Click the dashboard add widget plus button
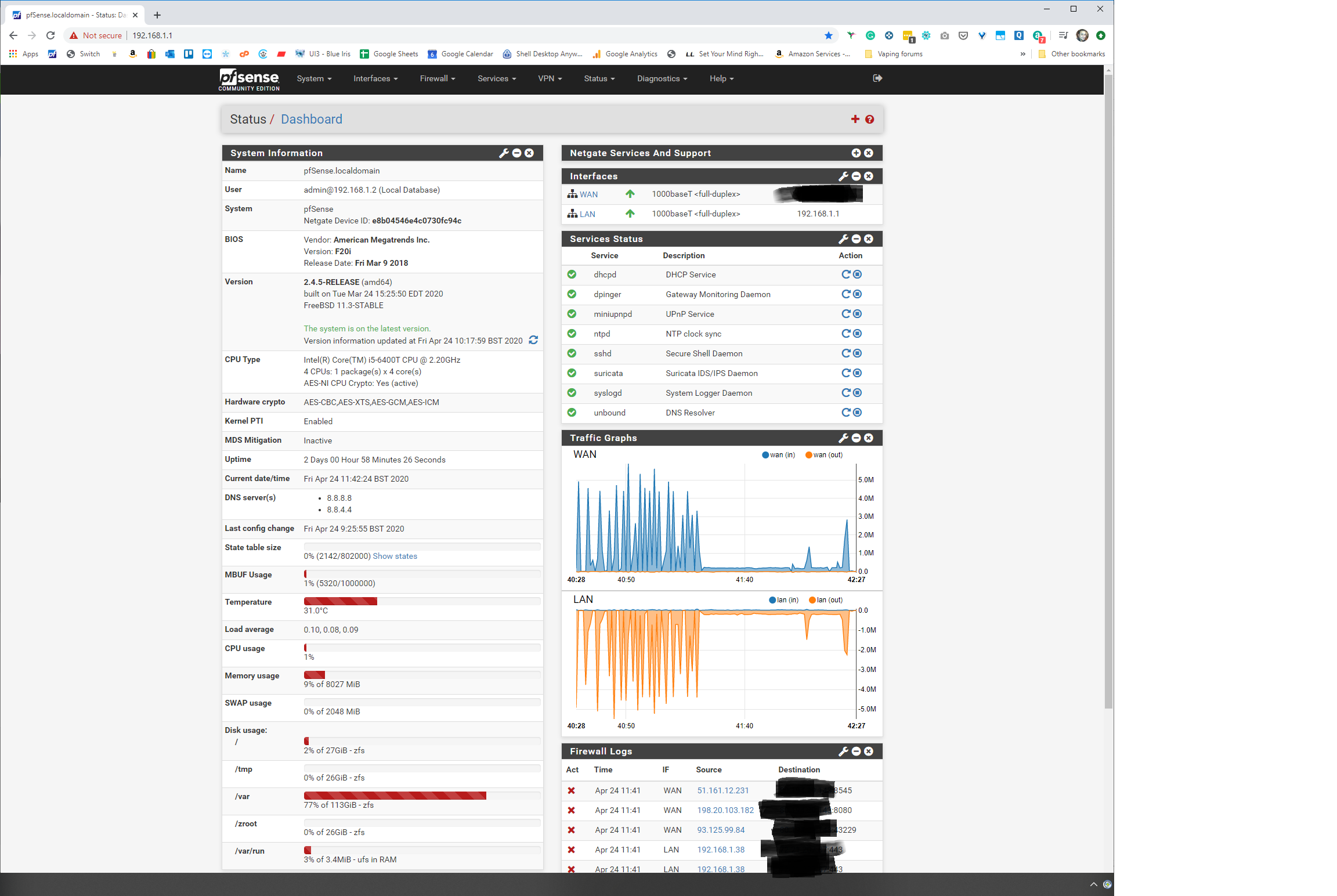 tap(855, 119)
